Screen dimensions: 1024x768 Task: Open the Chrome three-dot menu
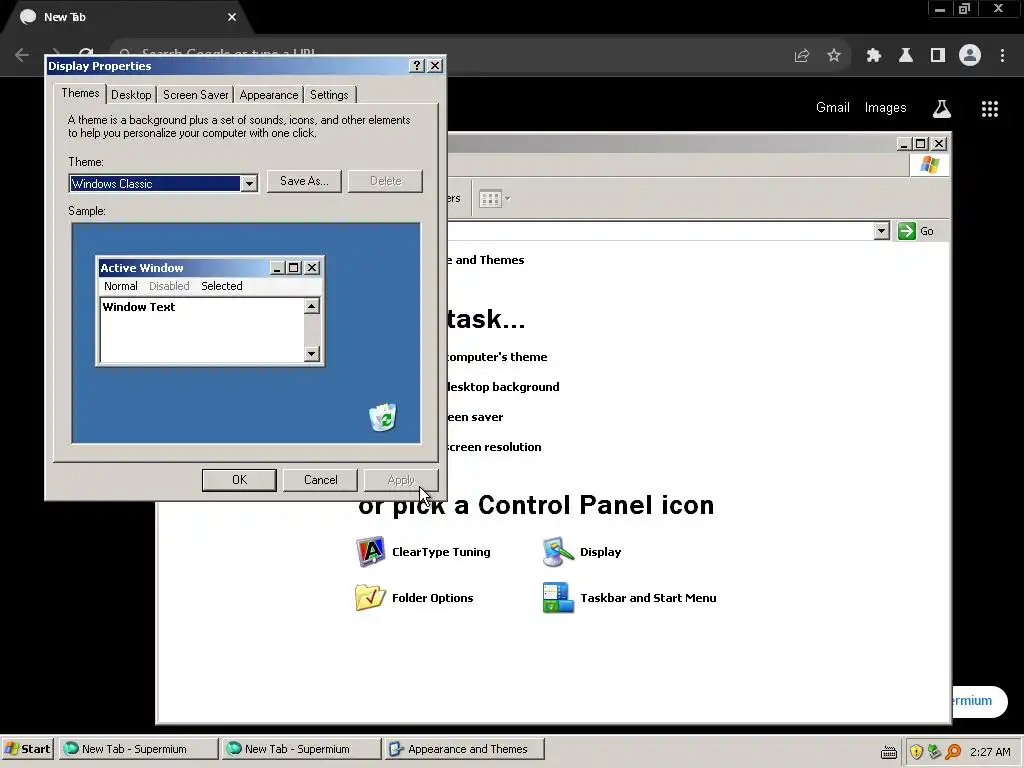point(1002,56)
